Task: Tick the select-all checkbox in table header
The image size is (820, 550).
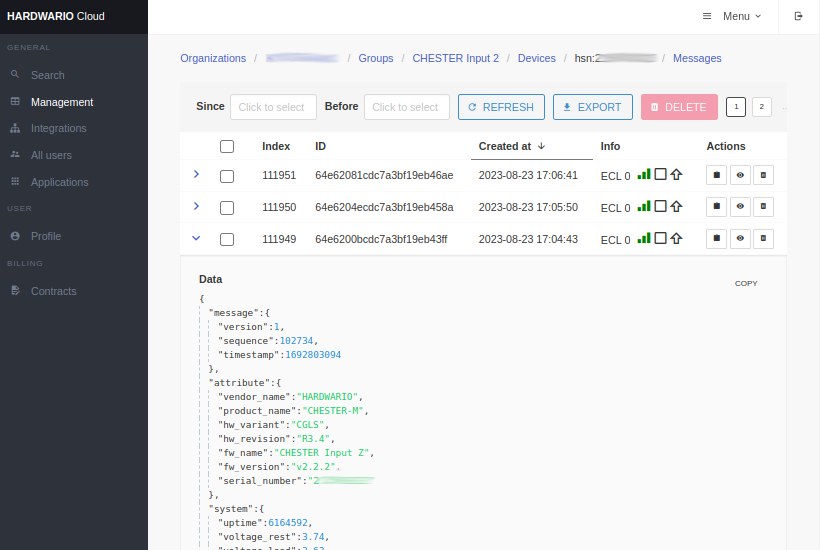Action: pos(227,146)
